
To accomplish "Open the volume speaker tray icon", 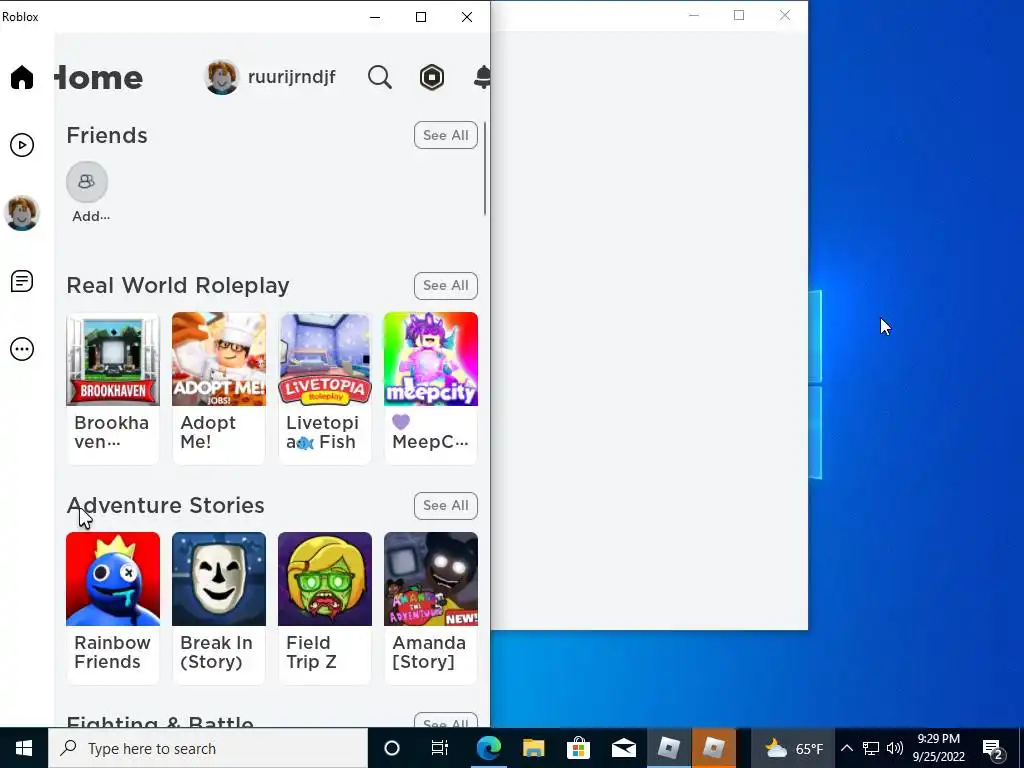I will 895,748.
